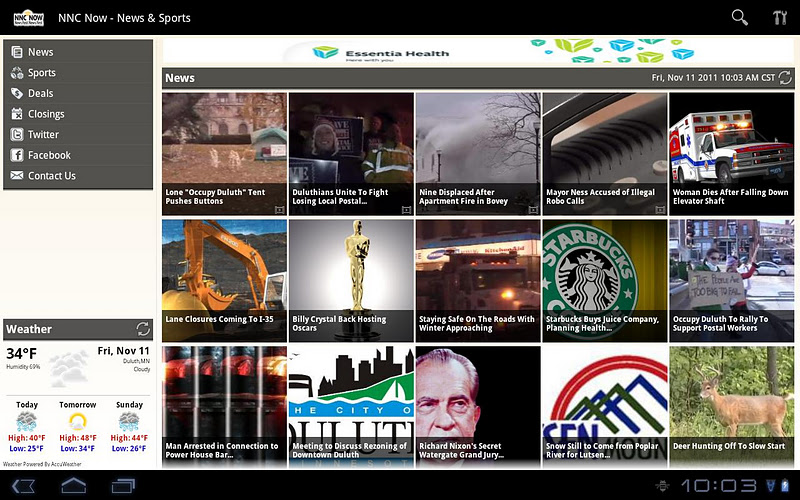
Task: Open 'Man Arrested in Connection' story
Action: click(x=224, y=407)
